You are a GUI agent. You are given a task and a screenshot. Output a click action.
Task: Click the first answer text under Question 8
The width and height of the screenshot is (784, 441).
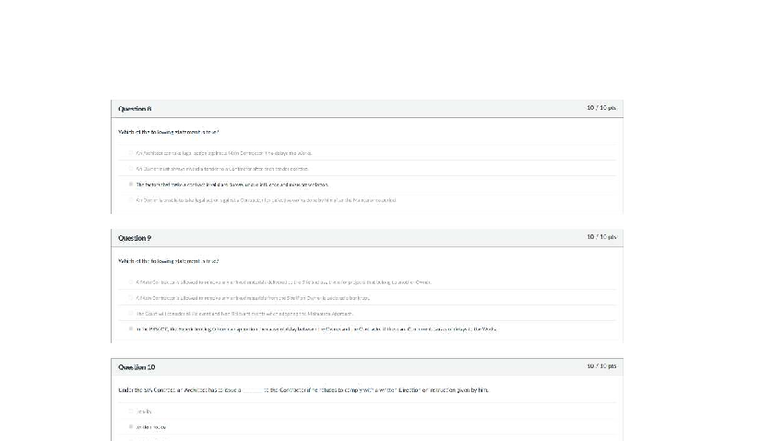click(224, 153)
